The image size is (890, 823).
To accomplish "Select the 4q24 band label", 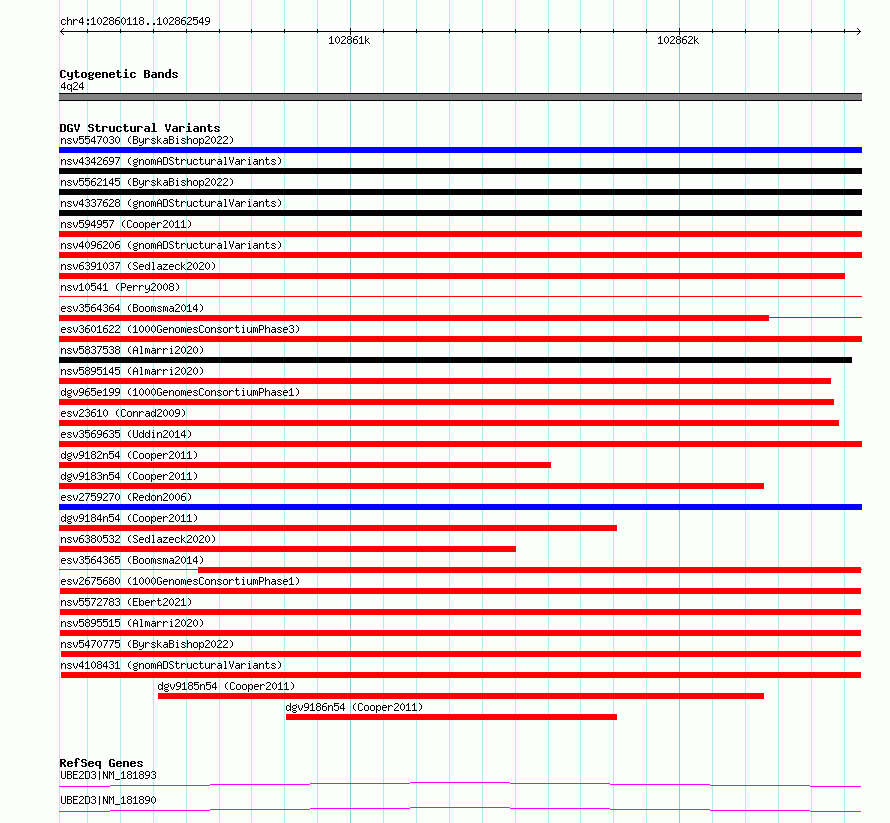I will point(72,86).
